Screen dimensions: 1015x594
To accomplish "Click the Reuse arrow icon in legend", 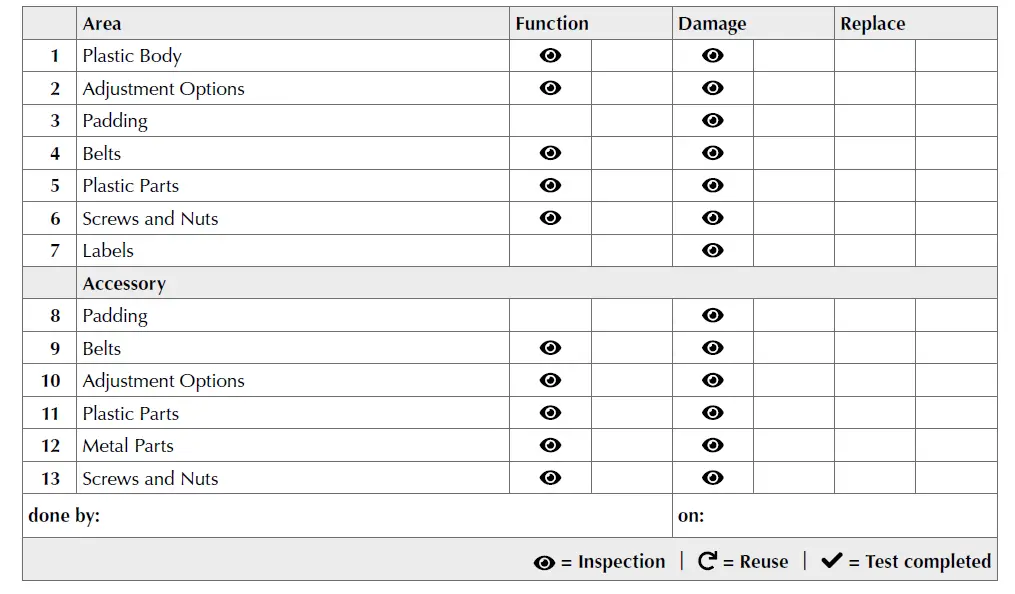I will tap(707, 561).
